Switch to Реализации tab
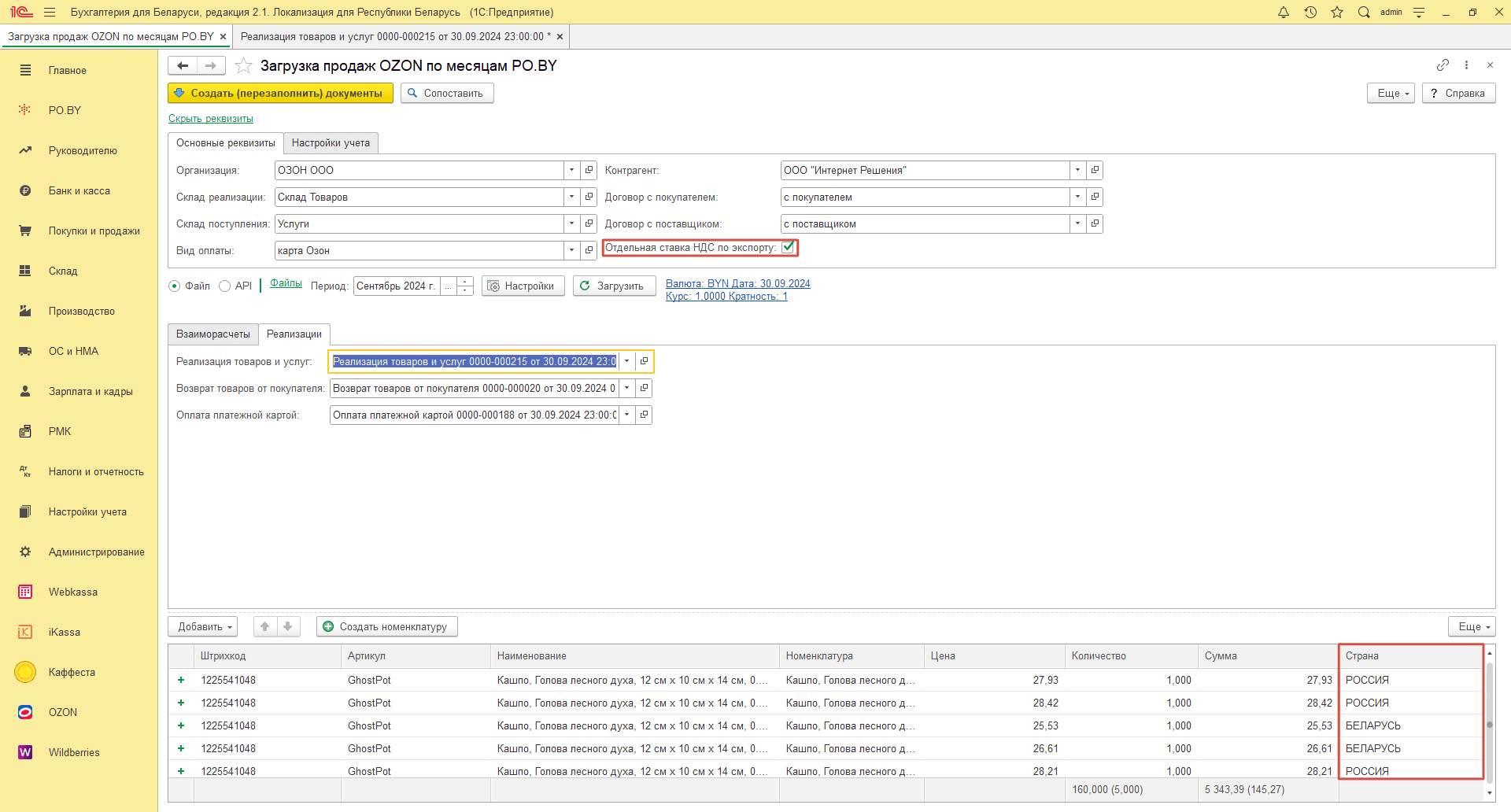Viewport: 1511px width, 812px height. click(294, 334)
